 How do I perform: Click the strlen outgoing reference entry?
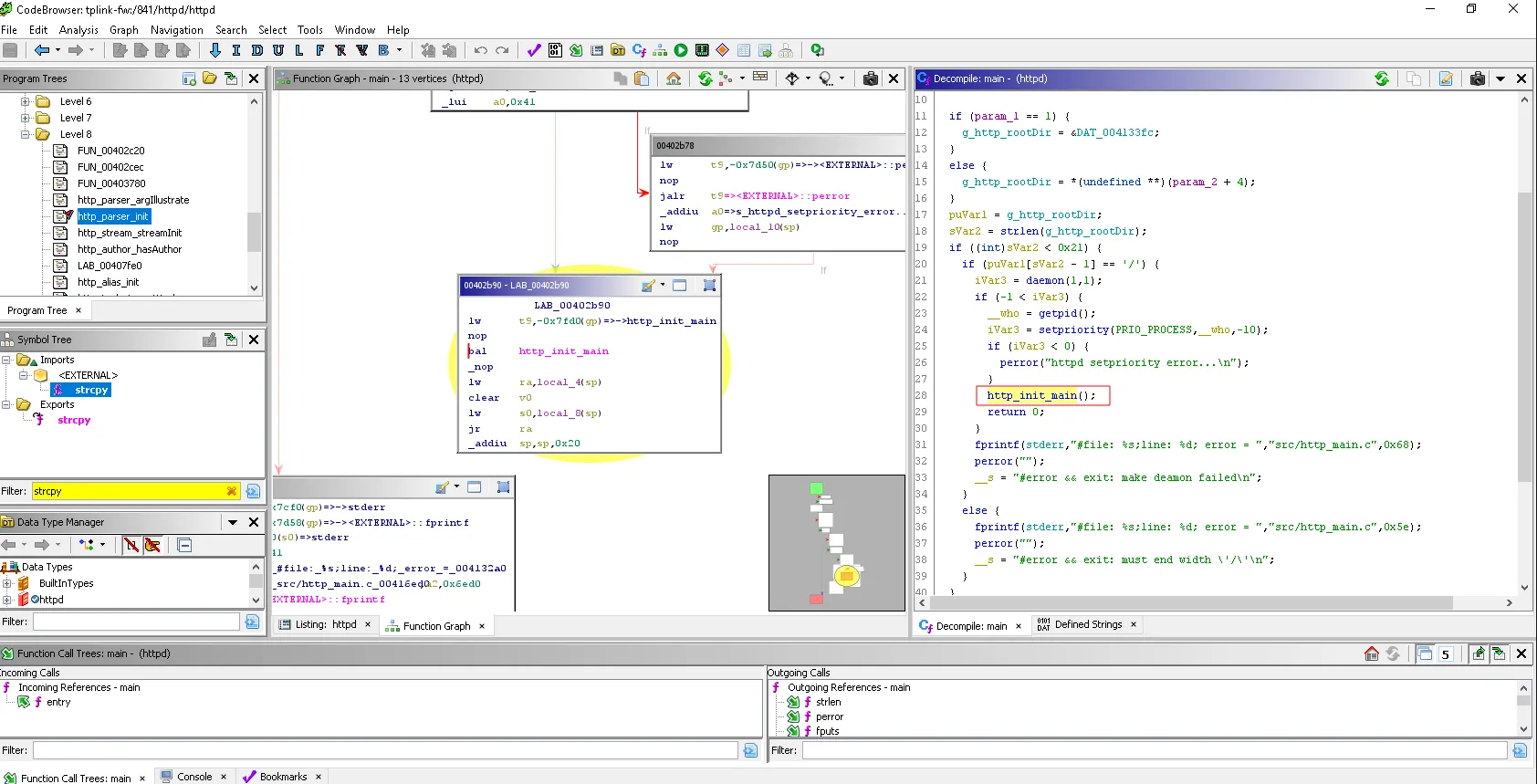pyautogui.click(x=828, y=702)
